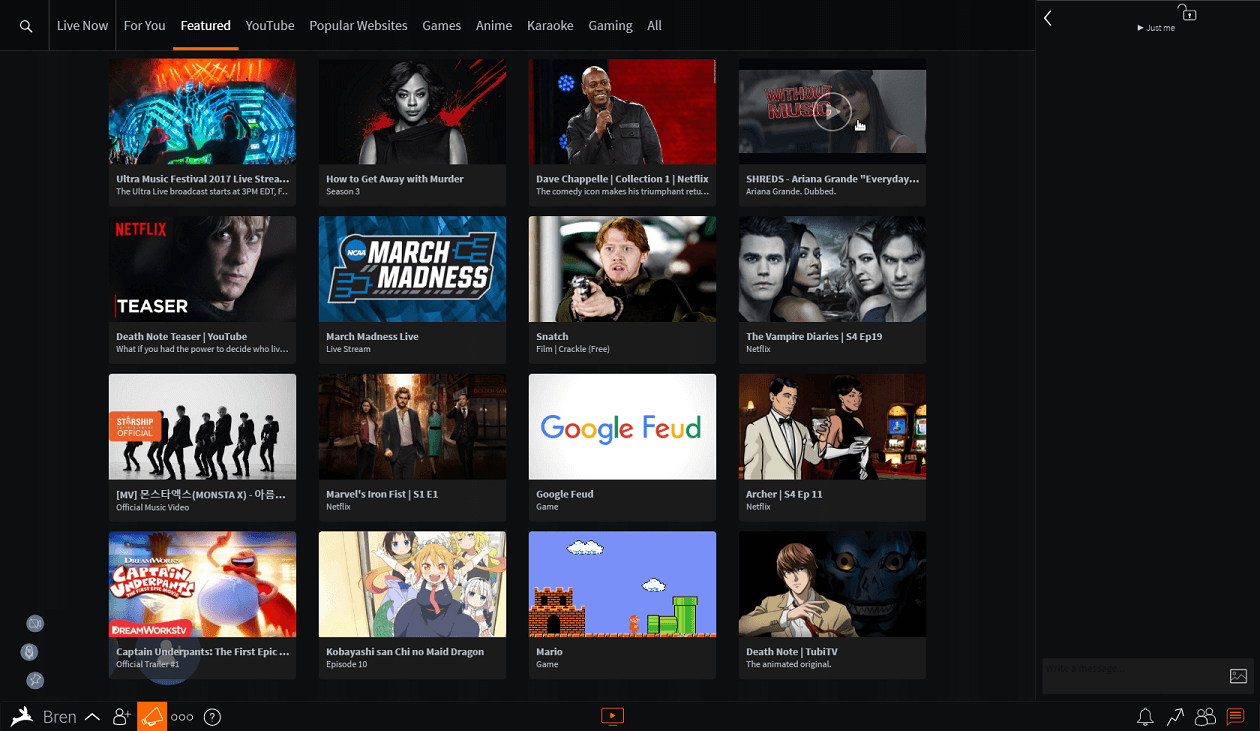The width and height of the screenshot is (1260, 731).
Task: Click 'Death Note Teaser | YouTube' title
Action: point(181,337)
